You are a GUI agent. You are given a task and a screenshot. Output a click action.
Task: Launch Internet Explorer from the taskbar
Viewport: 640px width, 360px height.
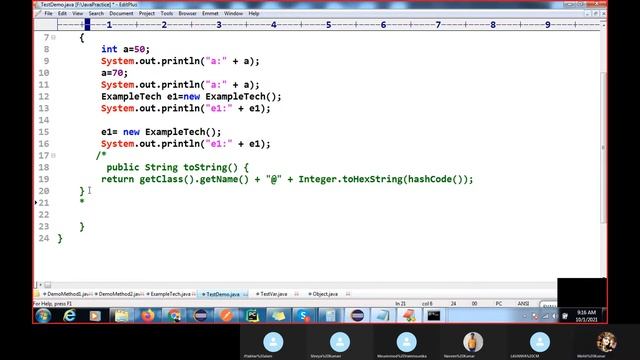(x=69, y=316)
